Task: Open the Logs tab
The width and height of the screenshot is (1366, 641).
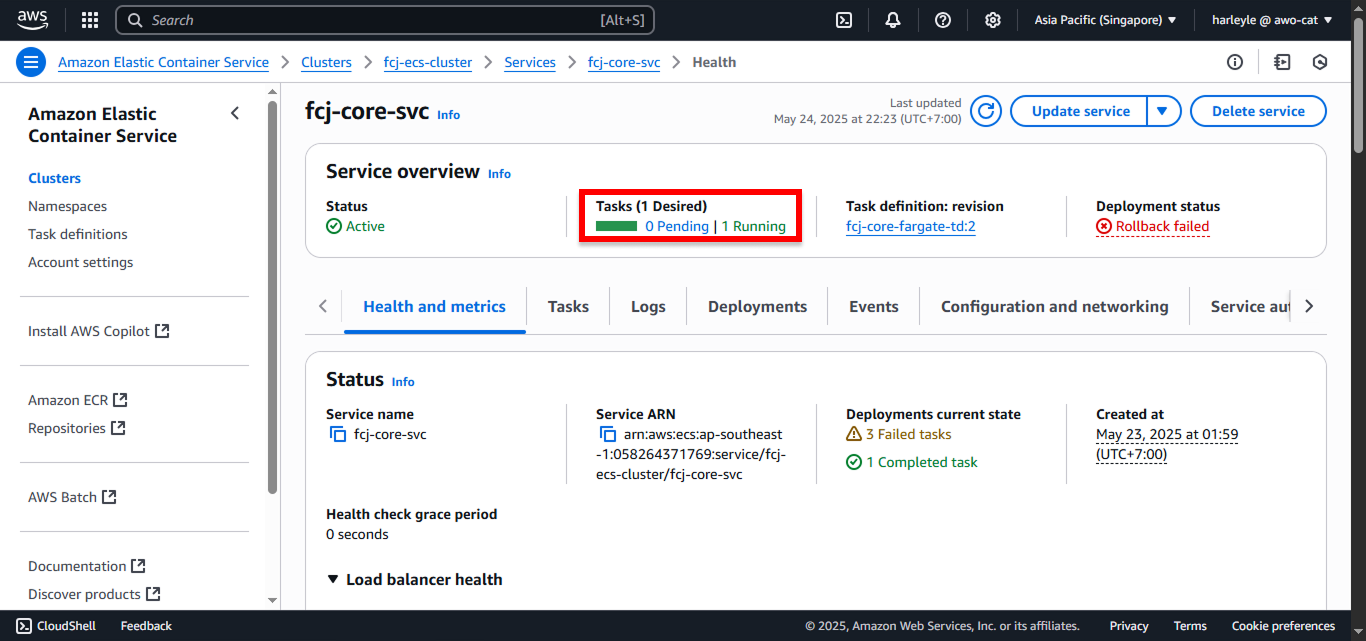Action: [648, 307]
